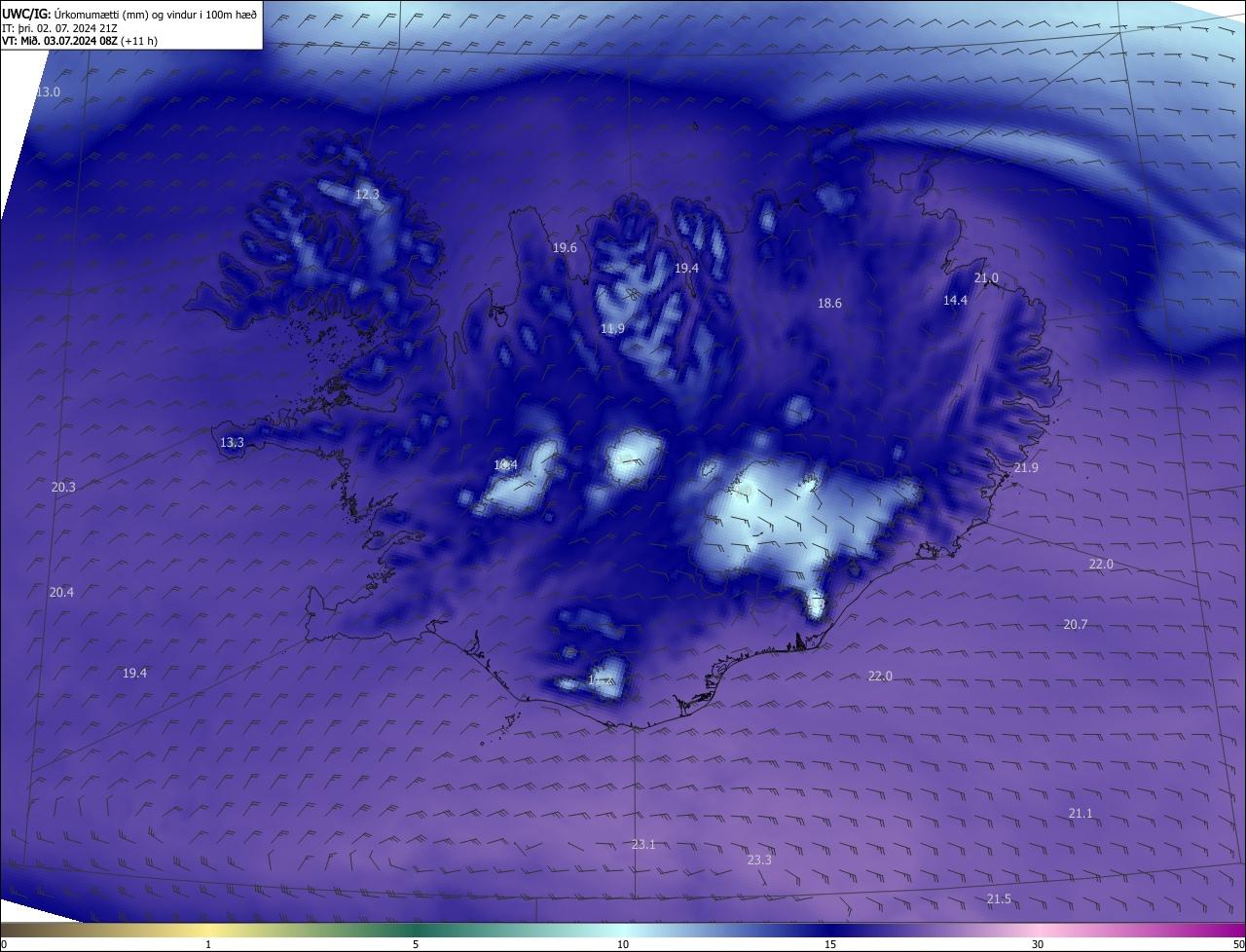
Task: Select the 18.6 map value
Action: 829,304
